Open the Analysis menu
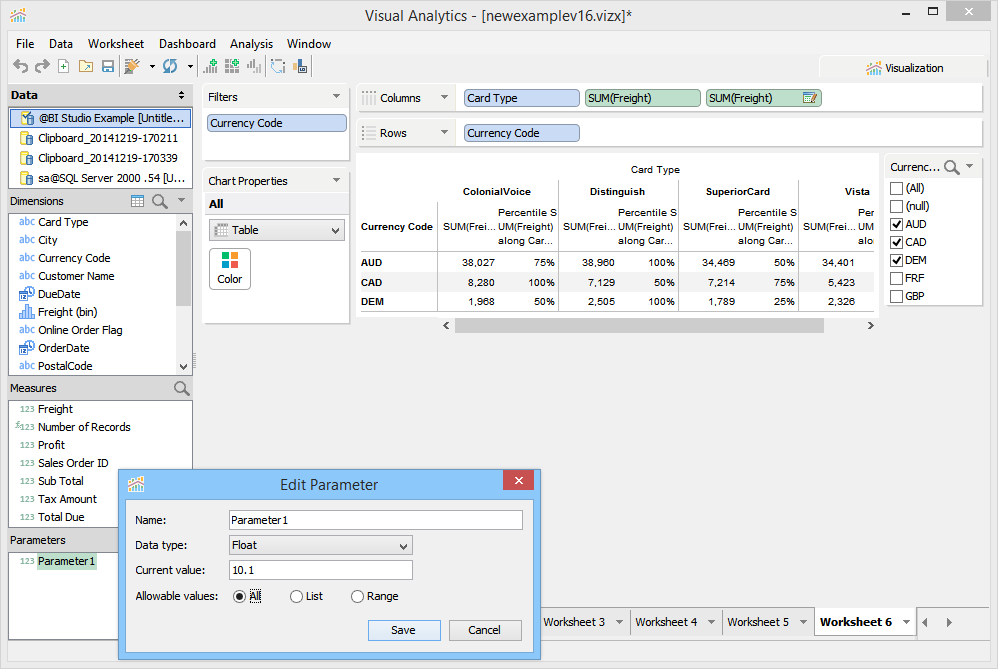The height and width of the screenshot is (669, 998). (x=251, y=44)
